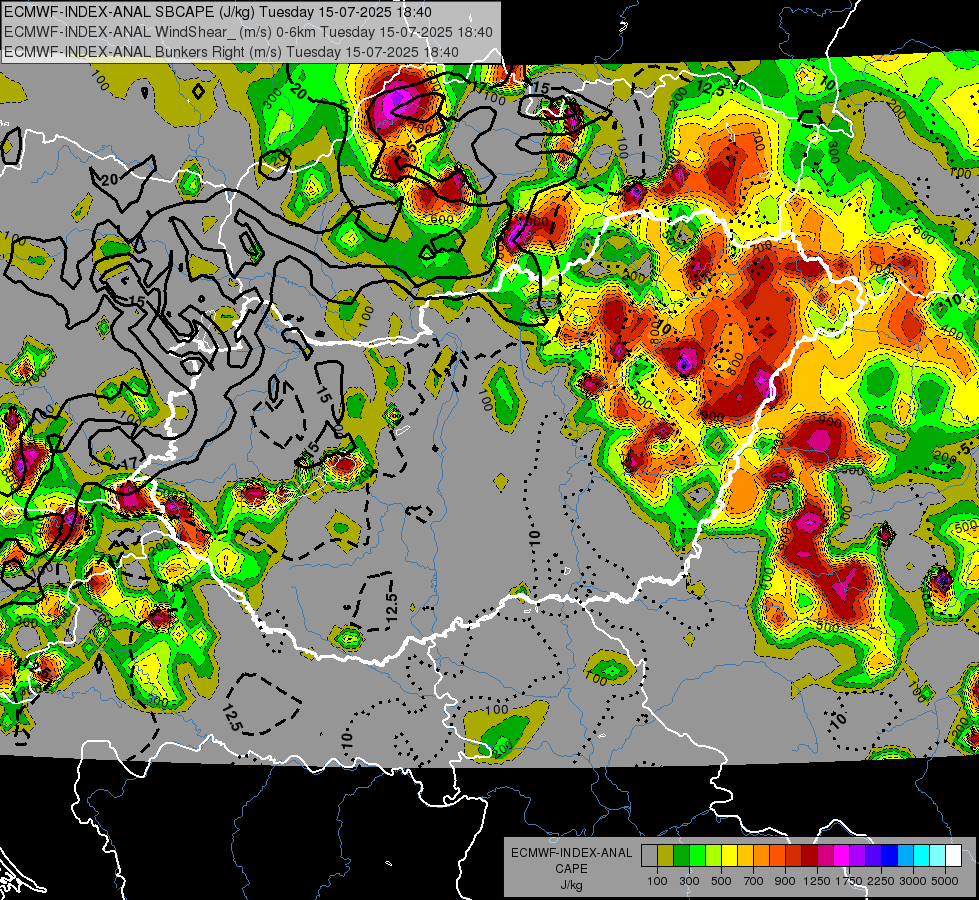This screenshot has height=900, width=979.
Task: Click the 700 legend tick label
Action: pyautogui.click(x=754, y=881)
